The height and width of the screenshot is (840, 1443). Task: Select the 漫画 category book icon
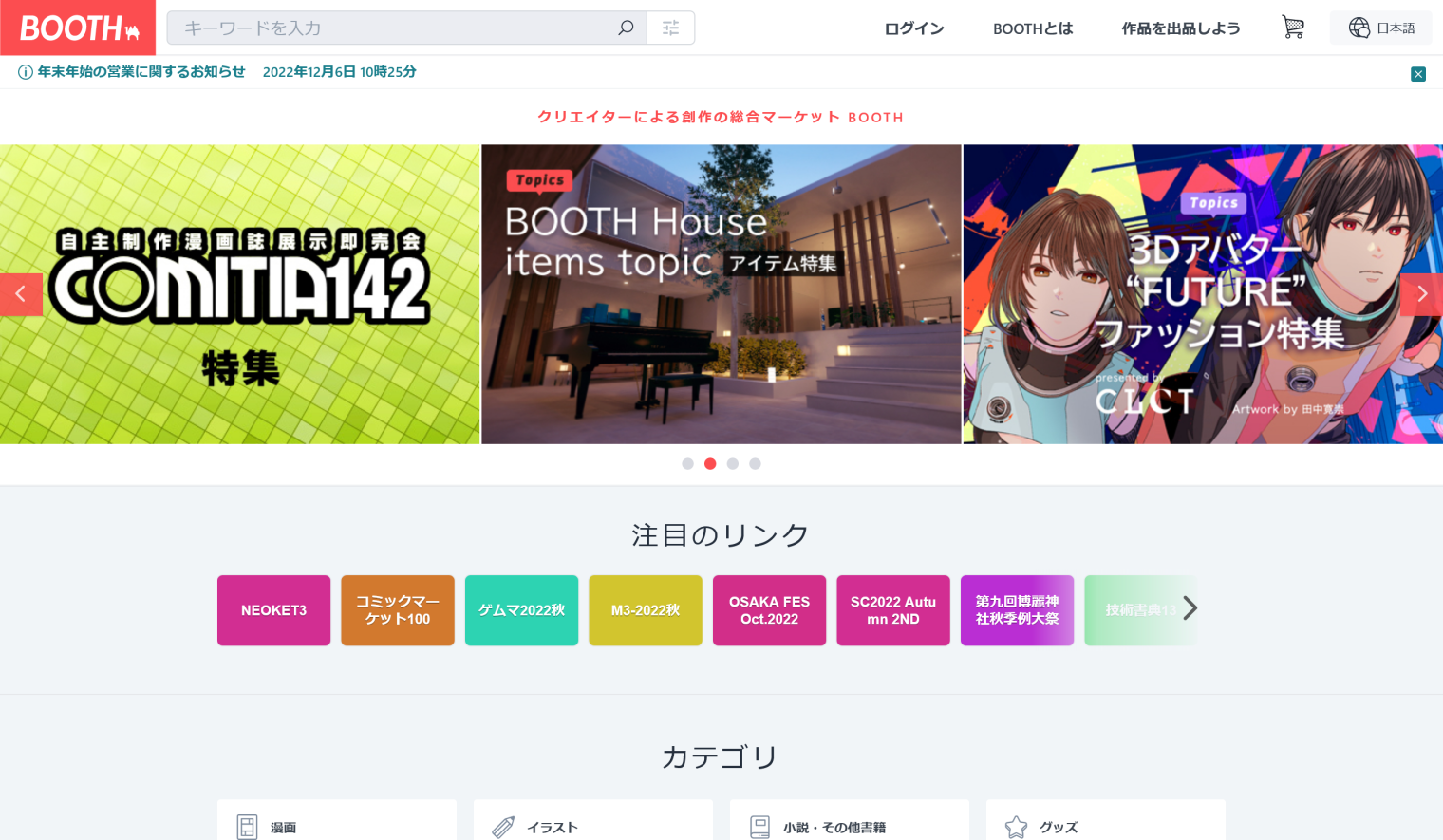pos(246,827)
